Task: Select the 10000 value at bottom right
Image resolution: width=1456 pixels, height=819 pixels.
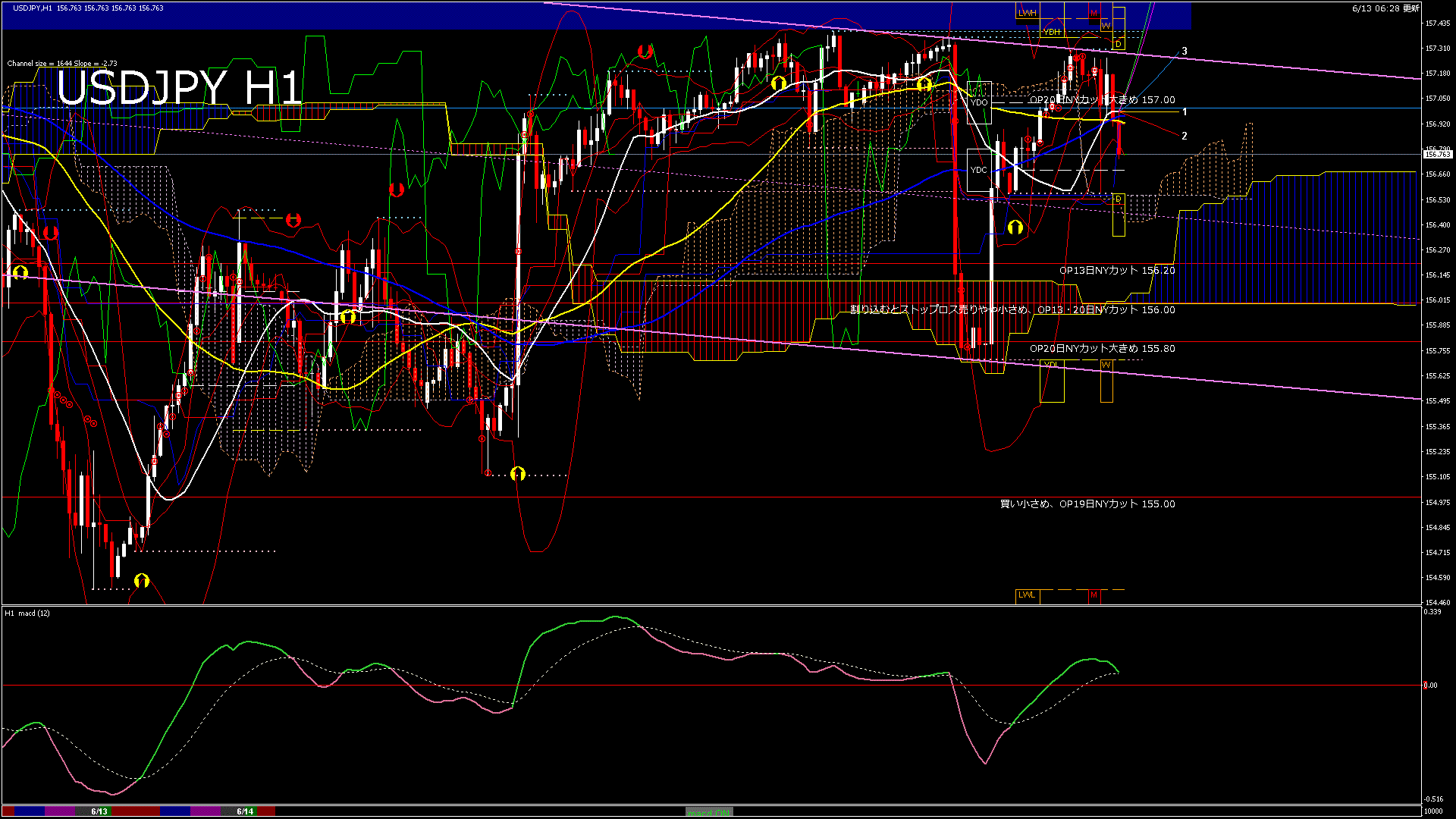Action: point(1433,811)
